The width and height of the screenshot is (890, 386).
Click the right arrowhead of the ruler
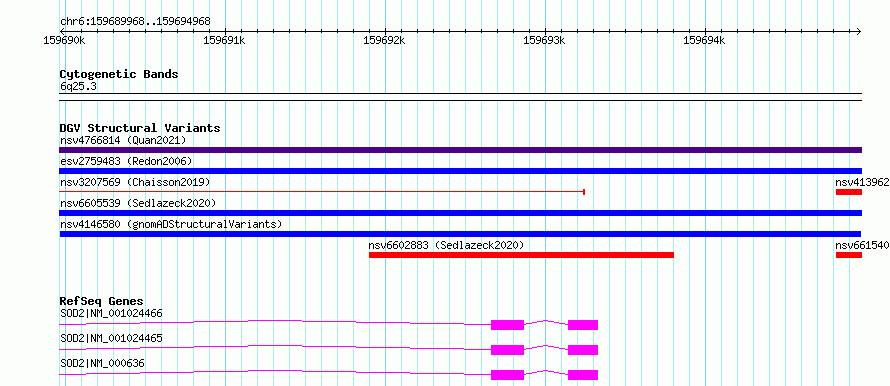(x=859, y=31)
